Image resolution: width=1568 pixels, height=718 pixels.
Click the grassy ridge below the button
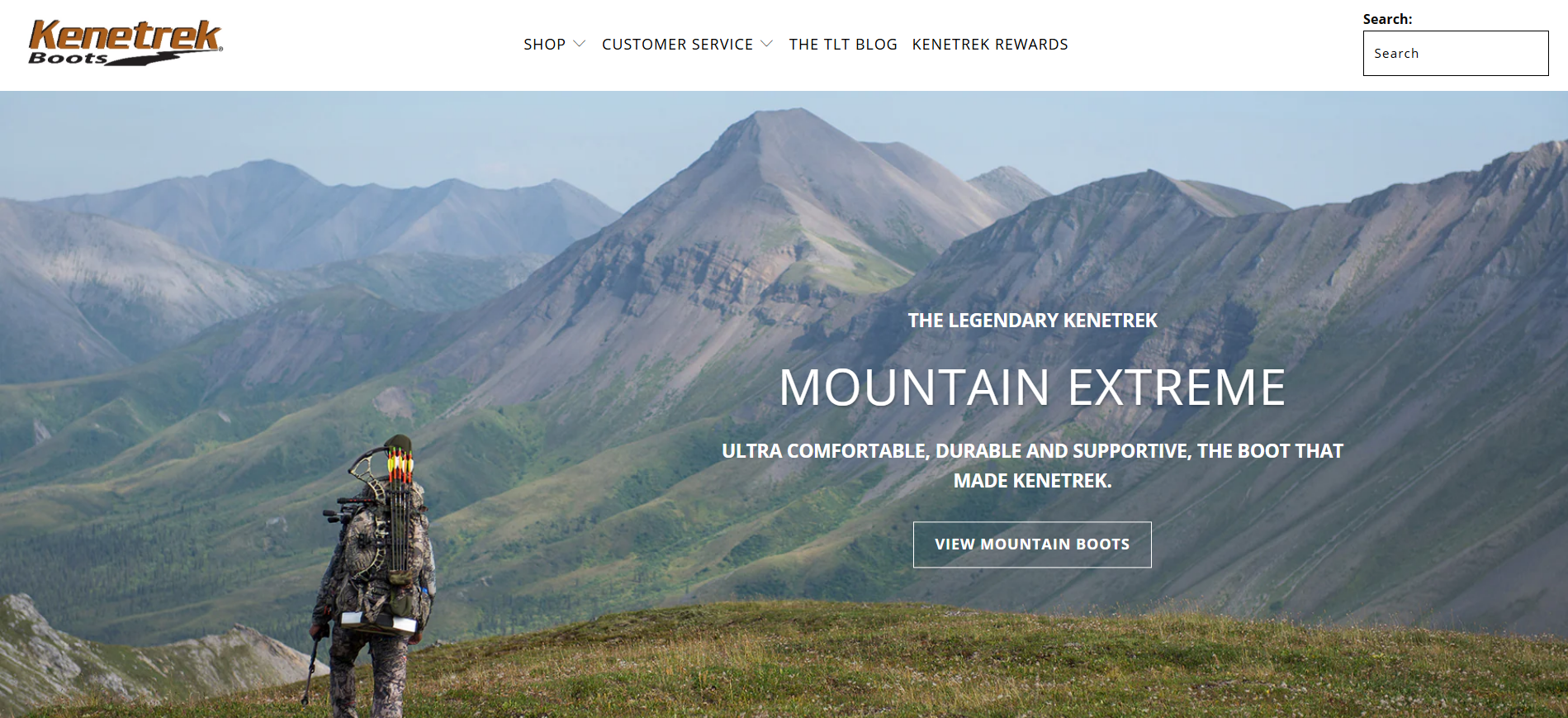click(991, 661)
